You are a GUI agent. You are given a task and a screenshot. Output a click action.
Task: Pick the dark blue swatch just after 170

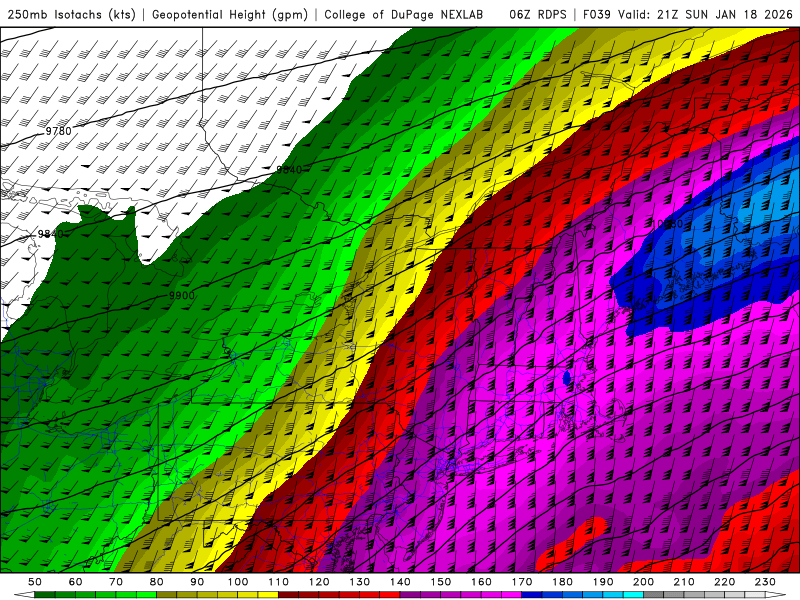pos(532,595)
